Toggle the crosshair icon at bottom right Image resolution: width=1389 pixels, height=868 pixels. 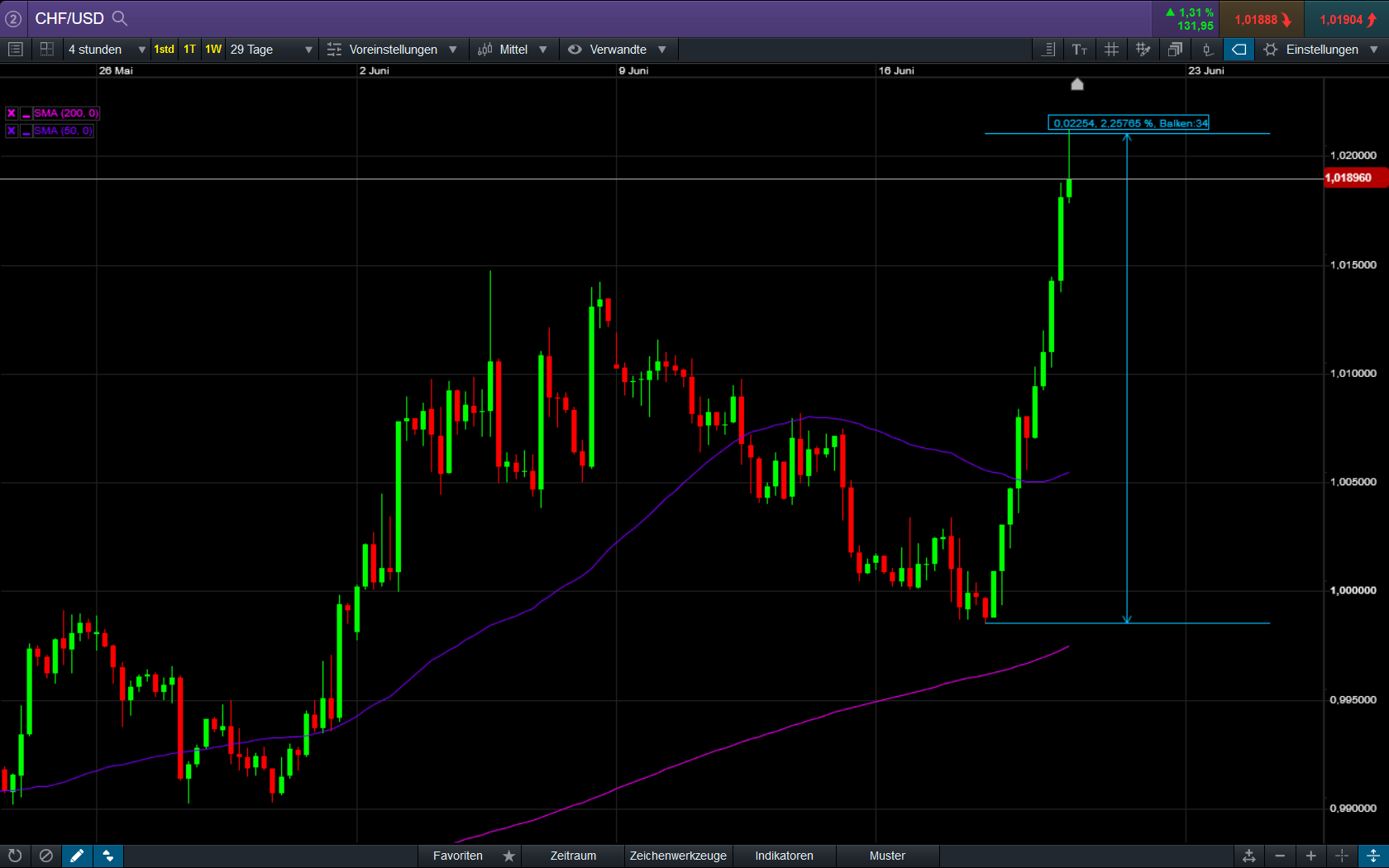1342,856
